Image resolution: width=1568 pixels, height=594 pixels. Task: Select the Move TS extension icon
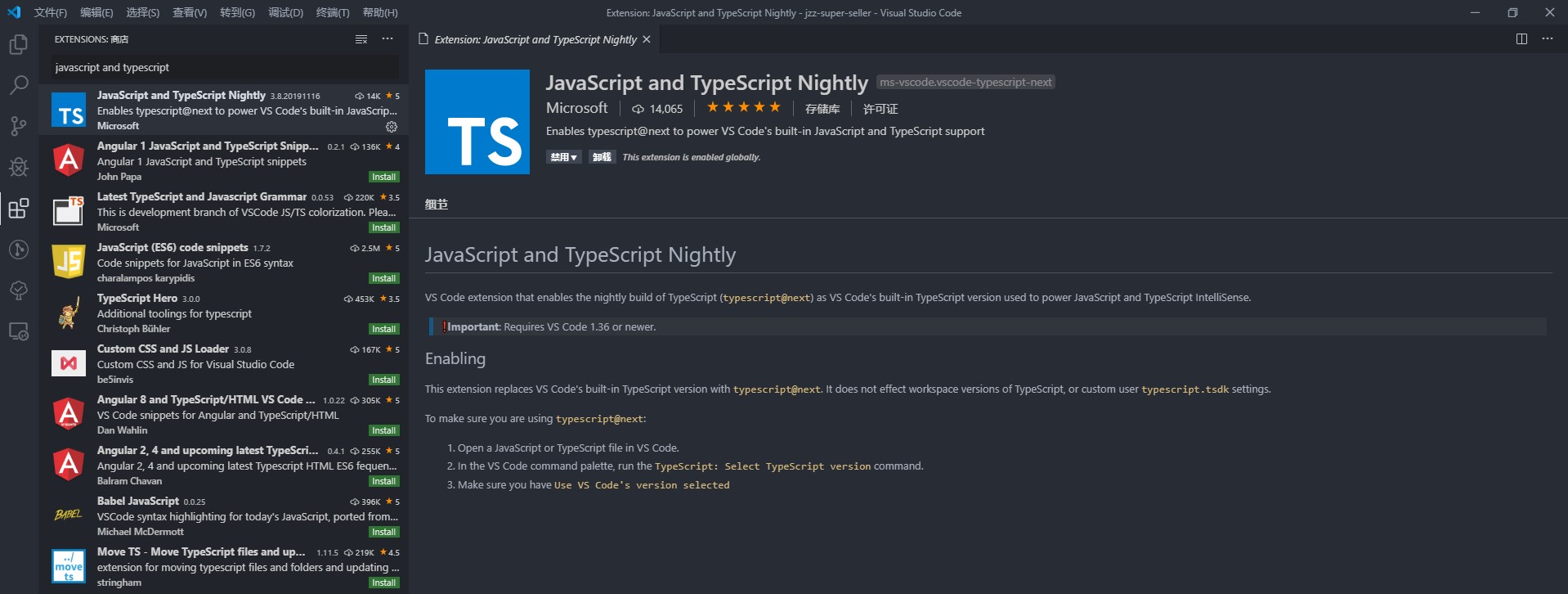(69, 566)
